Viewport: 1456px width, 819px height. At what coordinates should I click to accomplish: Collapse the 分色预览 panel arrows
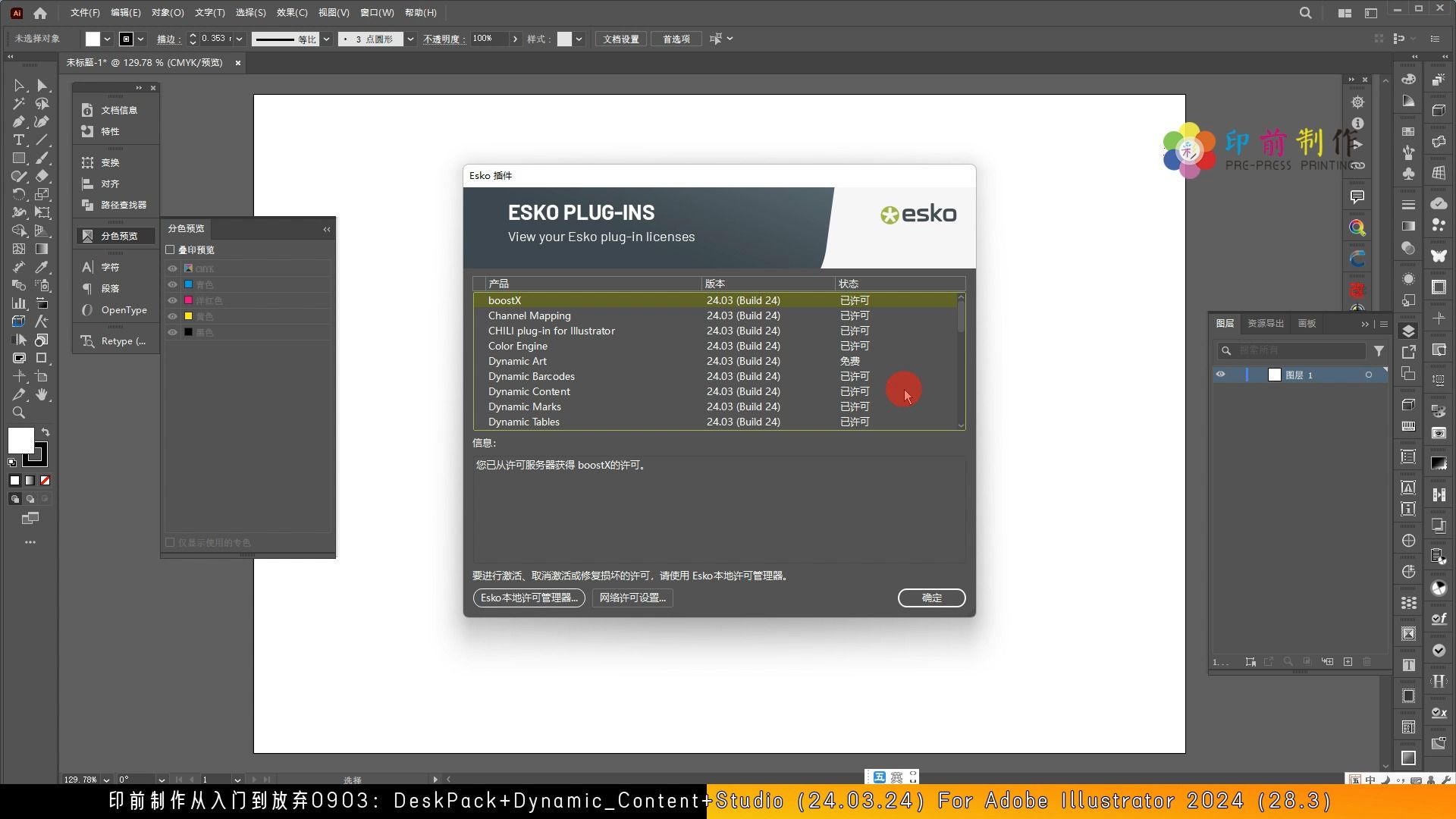[327, 229]
